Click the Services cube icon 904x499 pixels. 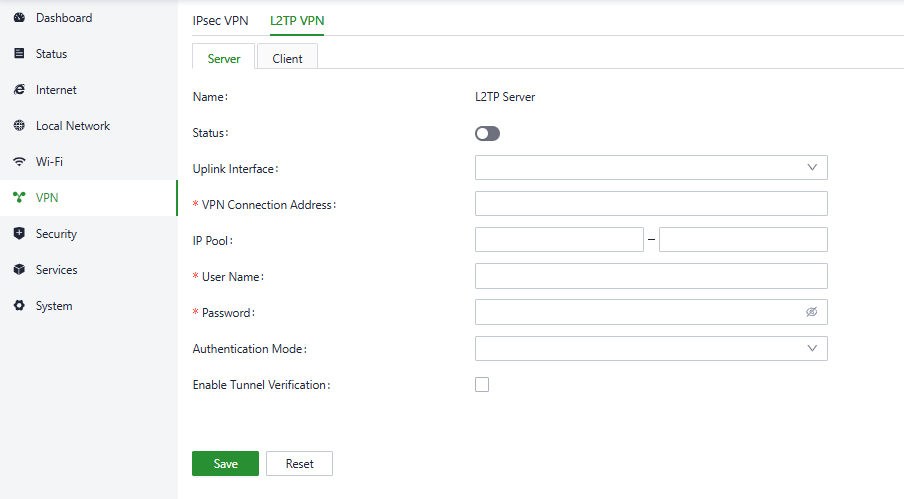click(19, 270)
